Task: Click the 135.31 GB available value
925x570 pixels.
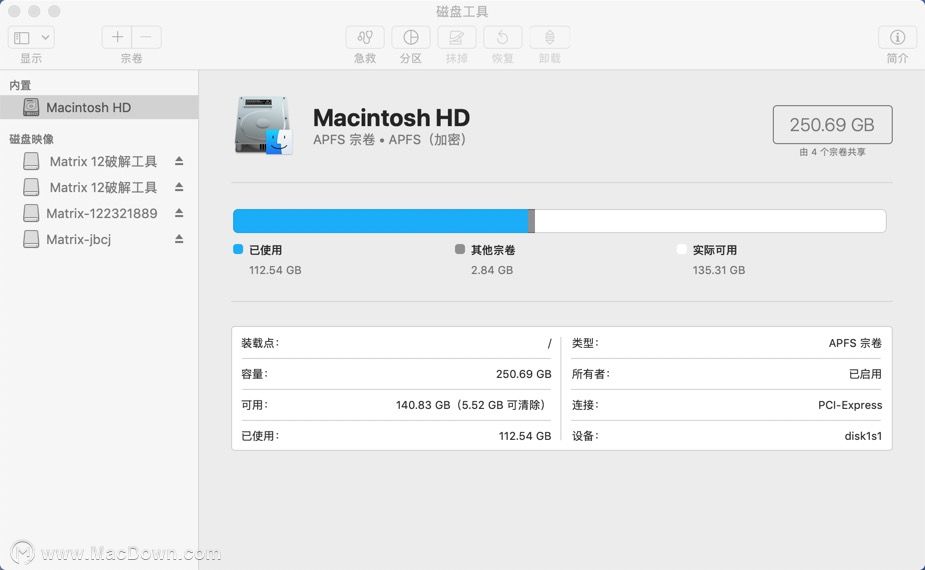Action: (719, 270)
